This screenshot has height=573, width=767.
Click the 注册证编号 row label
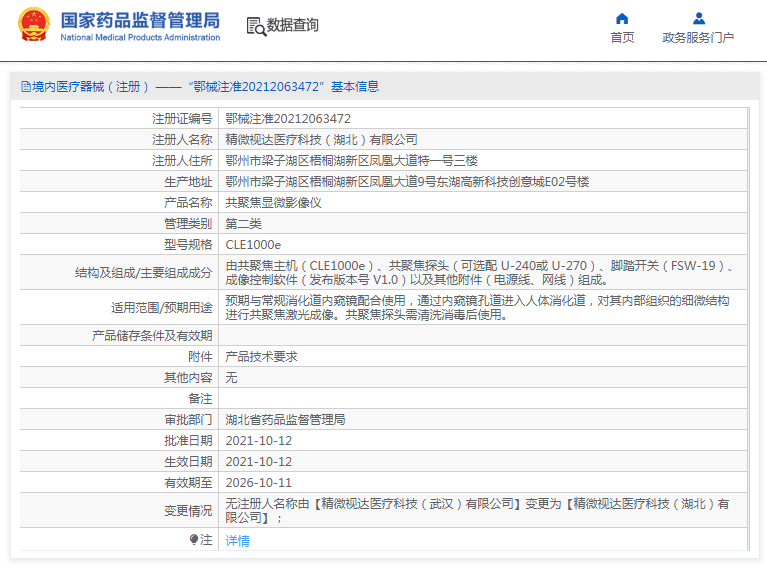(182, 118)
